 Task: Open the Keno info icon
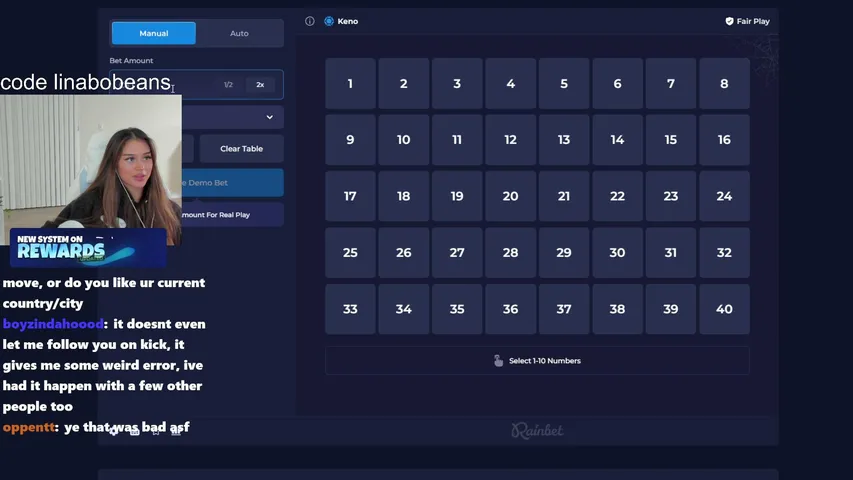coord(310,21)
